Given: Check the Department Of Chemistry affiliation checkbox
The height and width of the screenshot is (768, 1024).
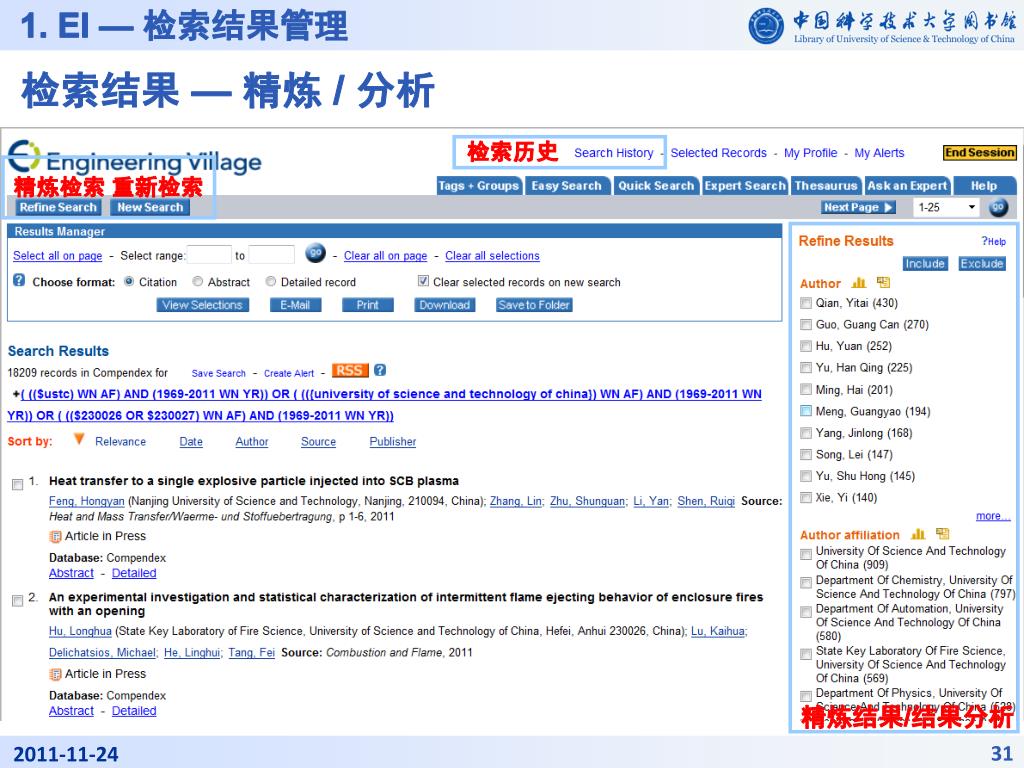Looking at the screenshot, I should click(806, 582).
